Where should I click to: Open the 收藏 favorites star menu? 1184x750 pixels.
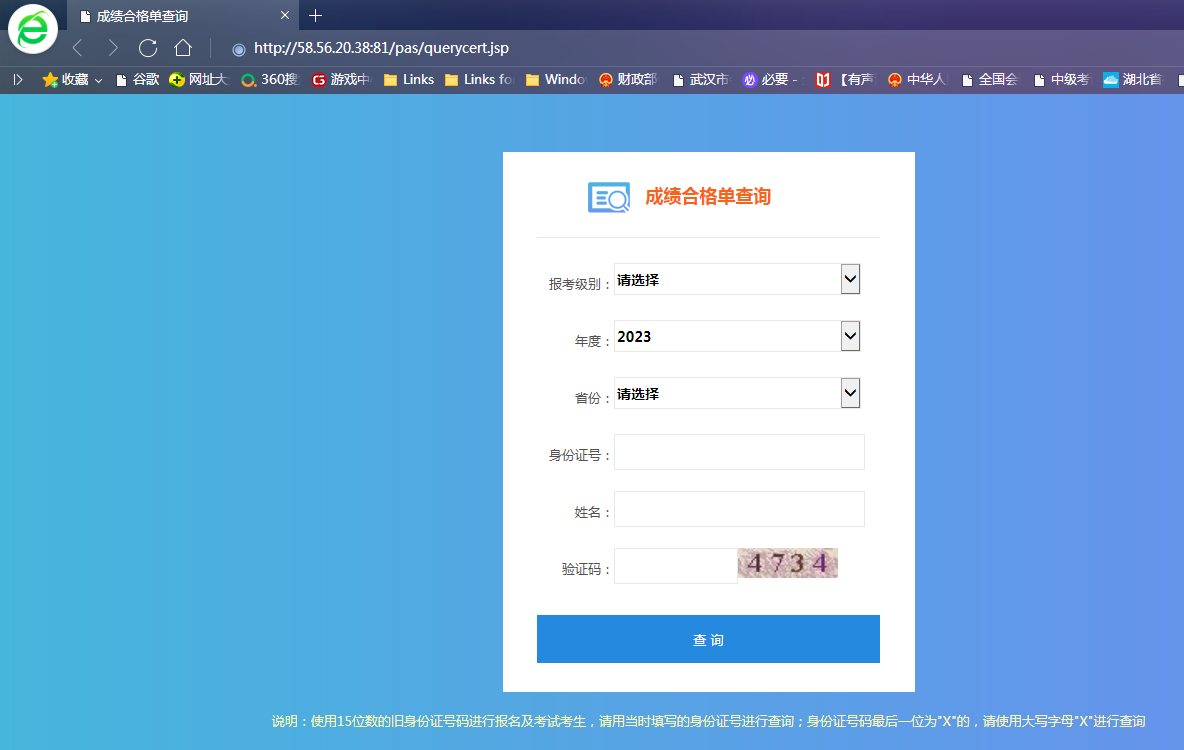point(71,80)
